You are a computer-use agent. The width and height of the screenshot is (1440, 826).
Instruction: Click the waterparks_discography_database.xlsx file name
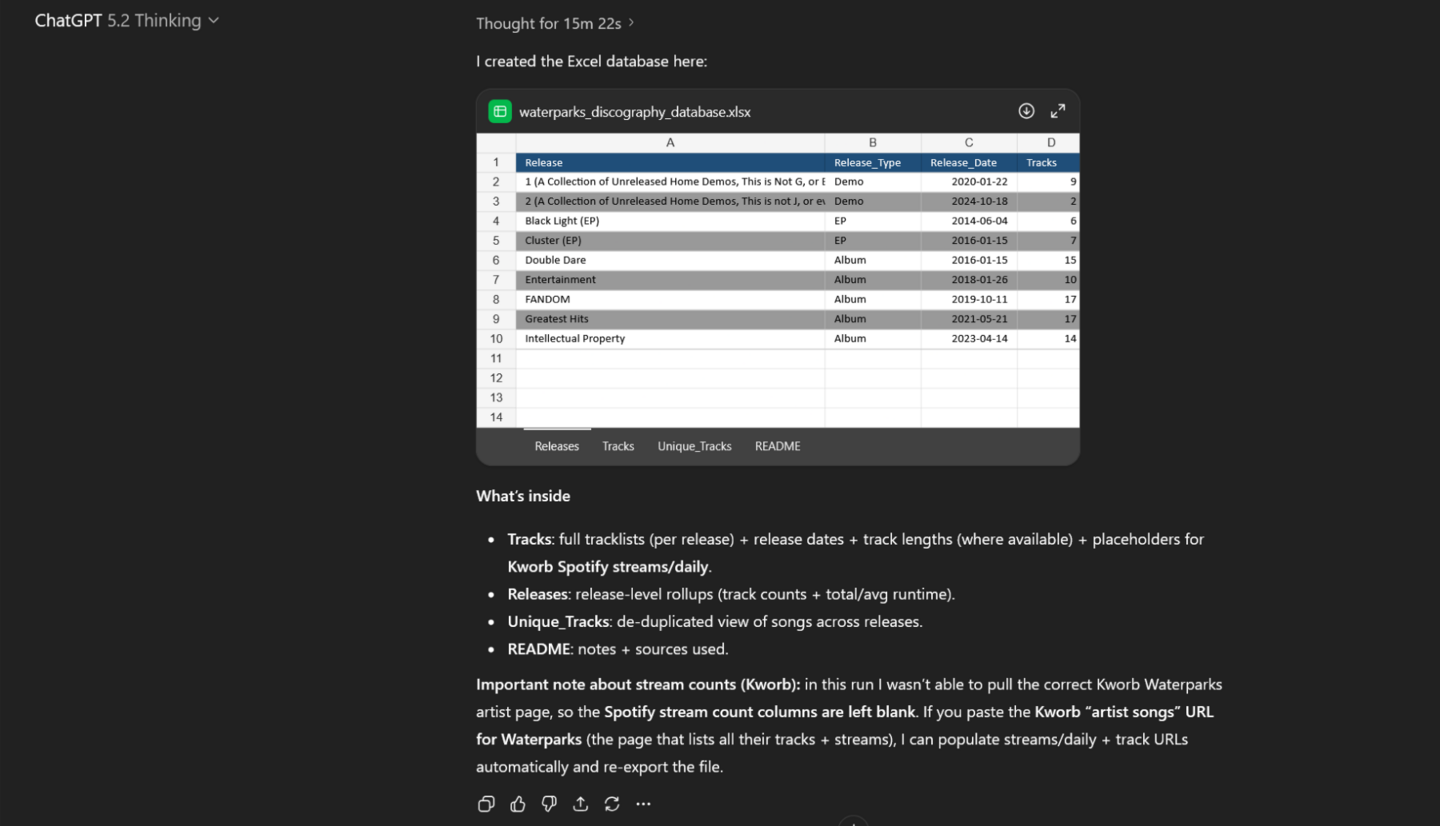[635, 112]
